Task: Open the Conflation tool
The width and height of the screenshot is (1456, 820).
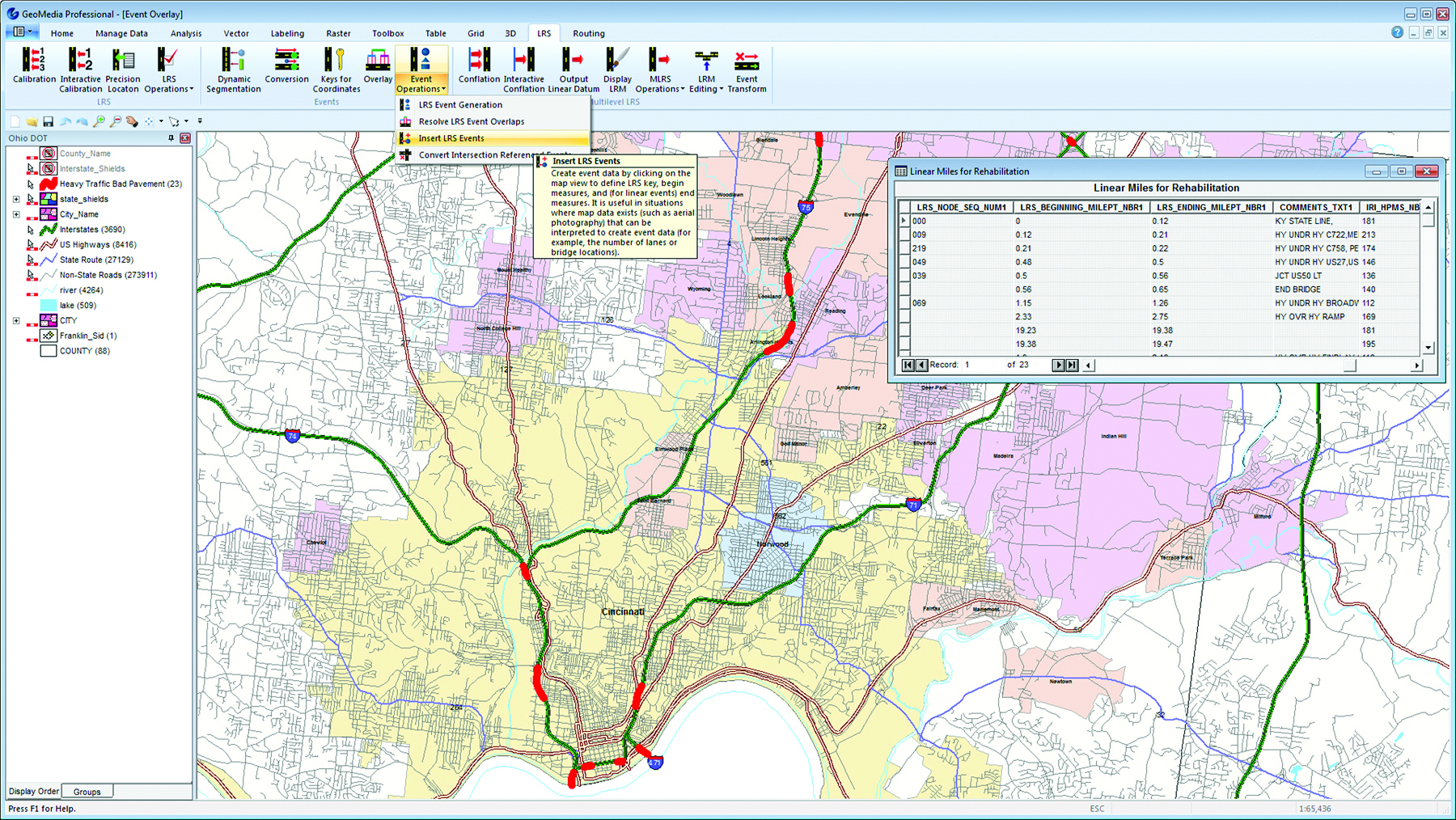Action: [479, 66]
